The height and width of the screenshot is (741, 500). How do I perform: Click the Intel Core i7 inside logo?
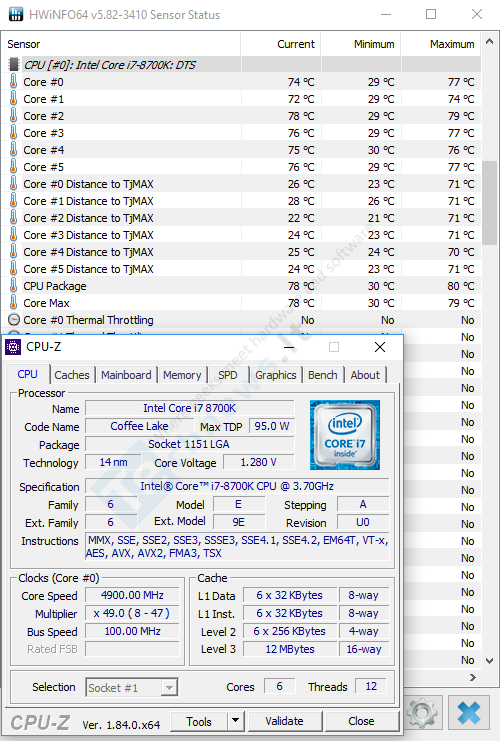click(345, 435)
